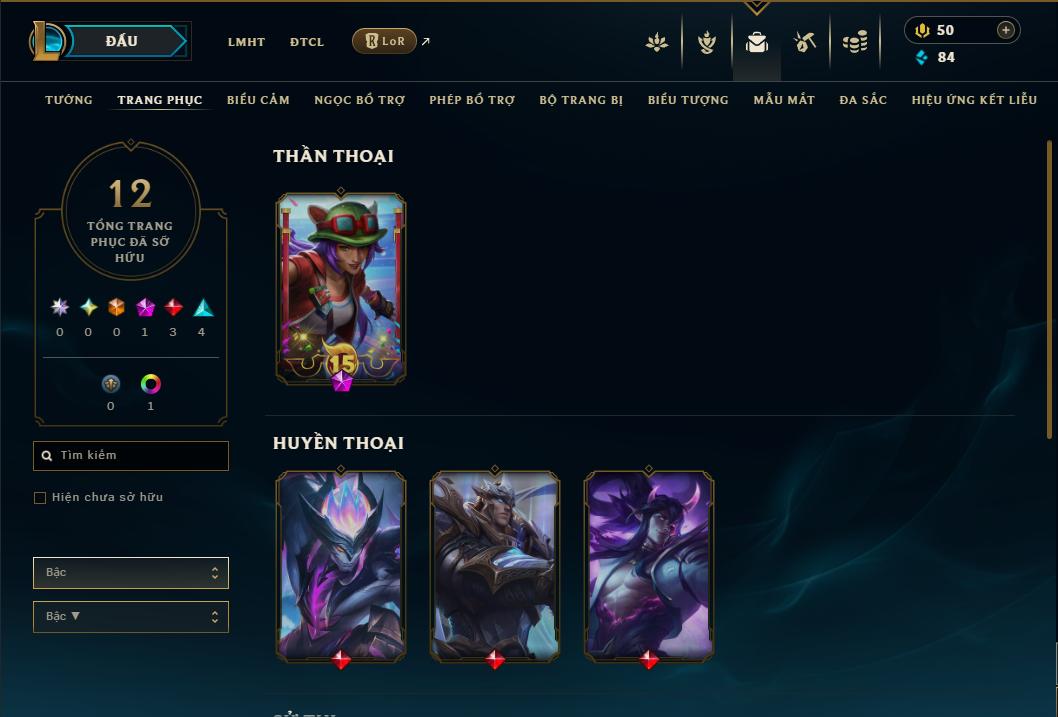Expand the top center chevron notification arrow
This screenshot has height=717, width=1058.
click(x=756, y=7)
